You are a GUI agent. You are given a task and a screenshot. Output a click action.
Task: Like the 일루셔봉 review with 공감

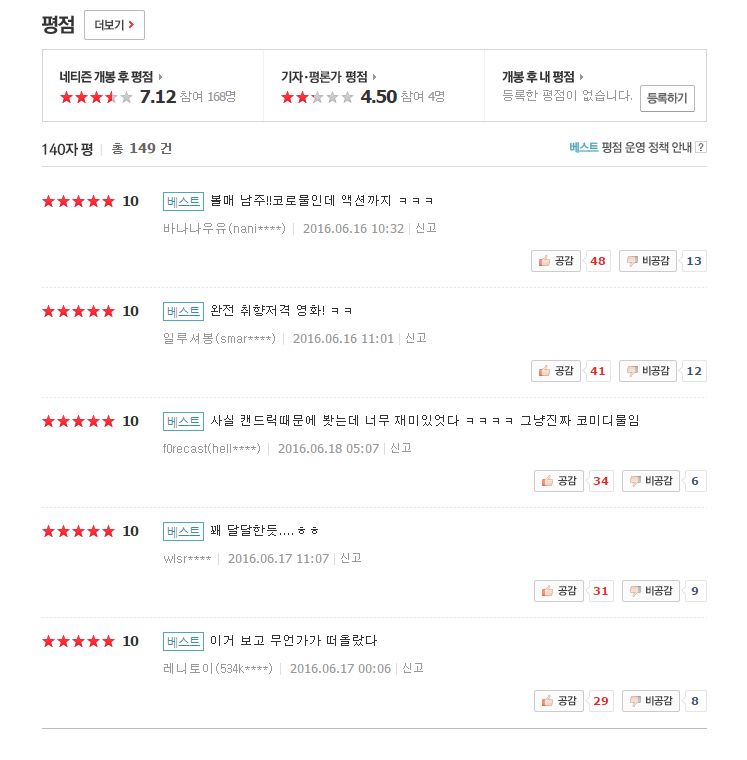click(x=555, y=371)
